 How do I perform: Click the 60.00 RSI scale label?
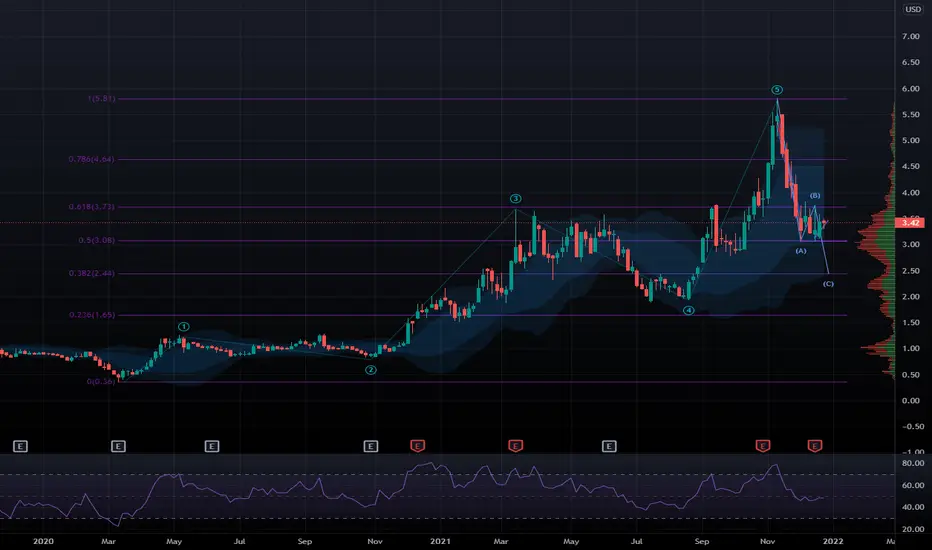(x=912, y=486)
